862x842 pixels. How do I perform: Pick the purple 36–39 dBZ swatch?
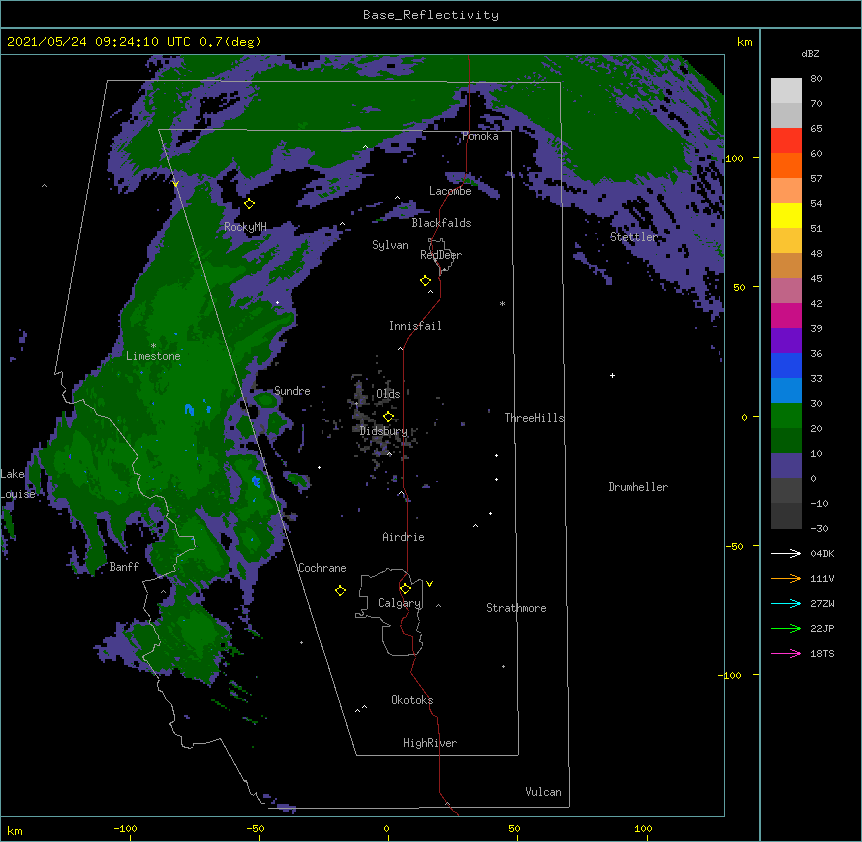point(786,341)
